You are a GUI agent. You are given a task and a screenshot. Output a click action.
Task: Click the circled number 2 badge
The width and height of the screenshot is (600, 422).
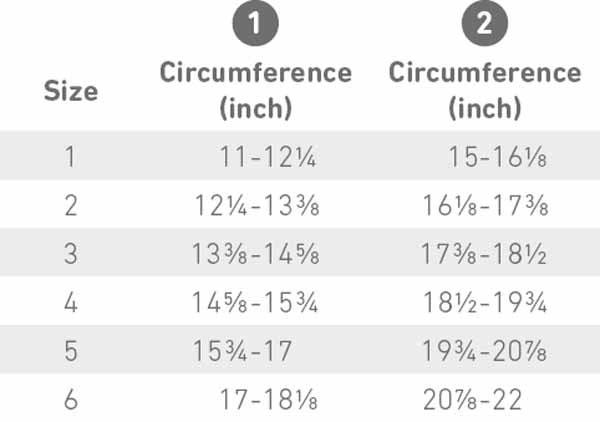coord(485,23)
